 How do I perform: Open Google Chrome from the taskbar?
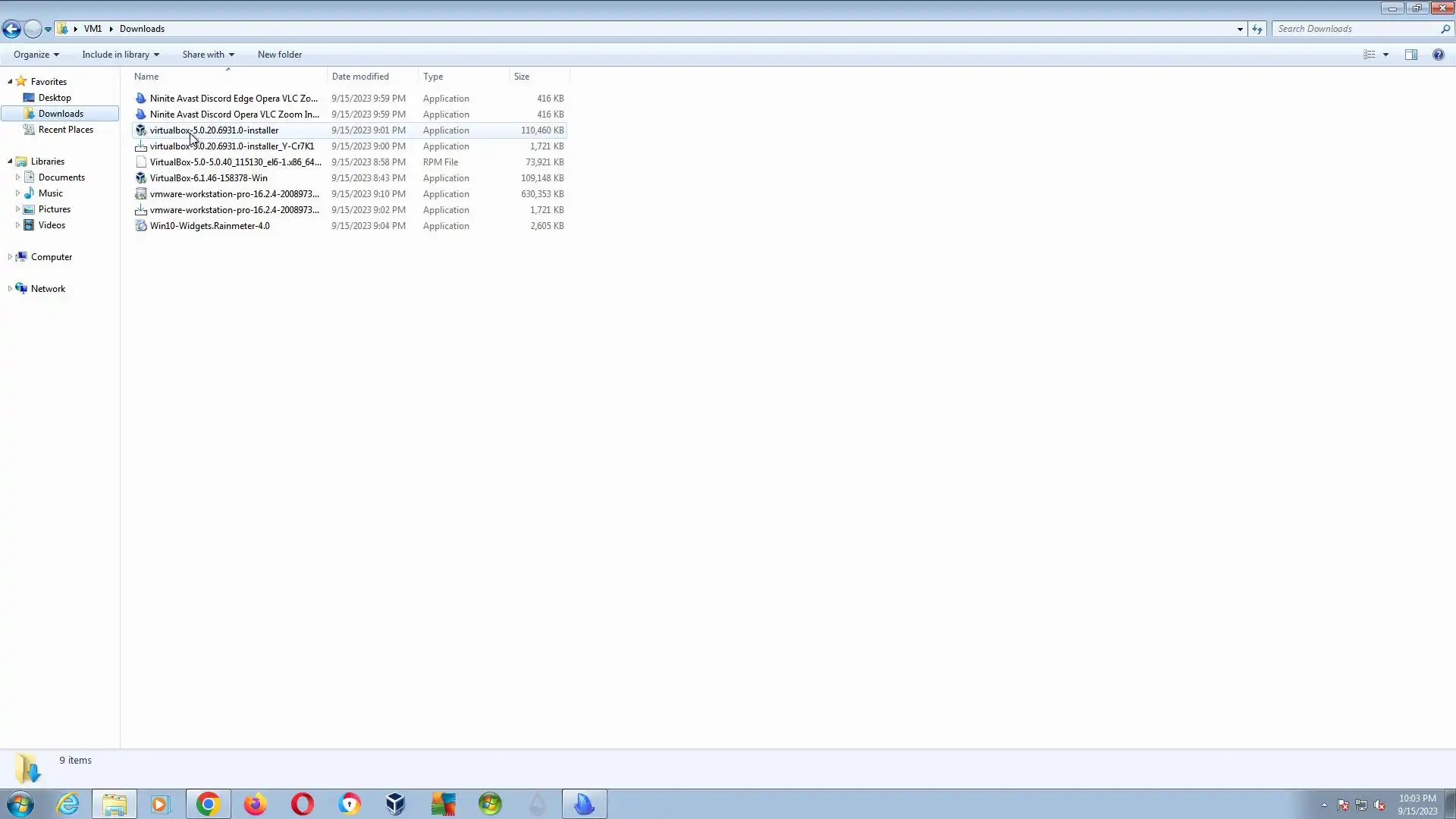coord(208,804)
